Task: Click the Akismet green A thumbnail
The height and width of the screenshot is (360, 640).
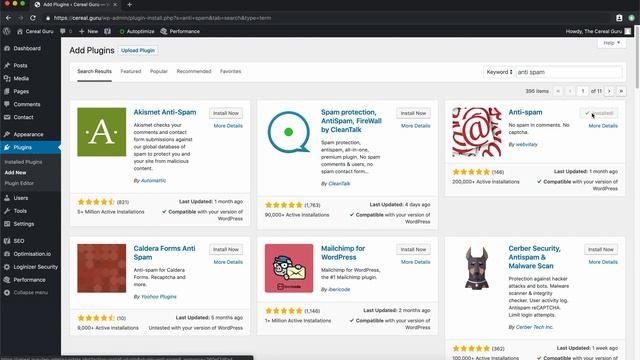Action: (x=102, y=132)
